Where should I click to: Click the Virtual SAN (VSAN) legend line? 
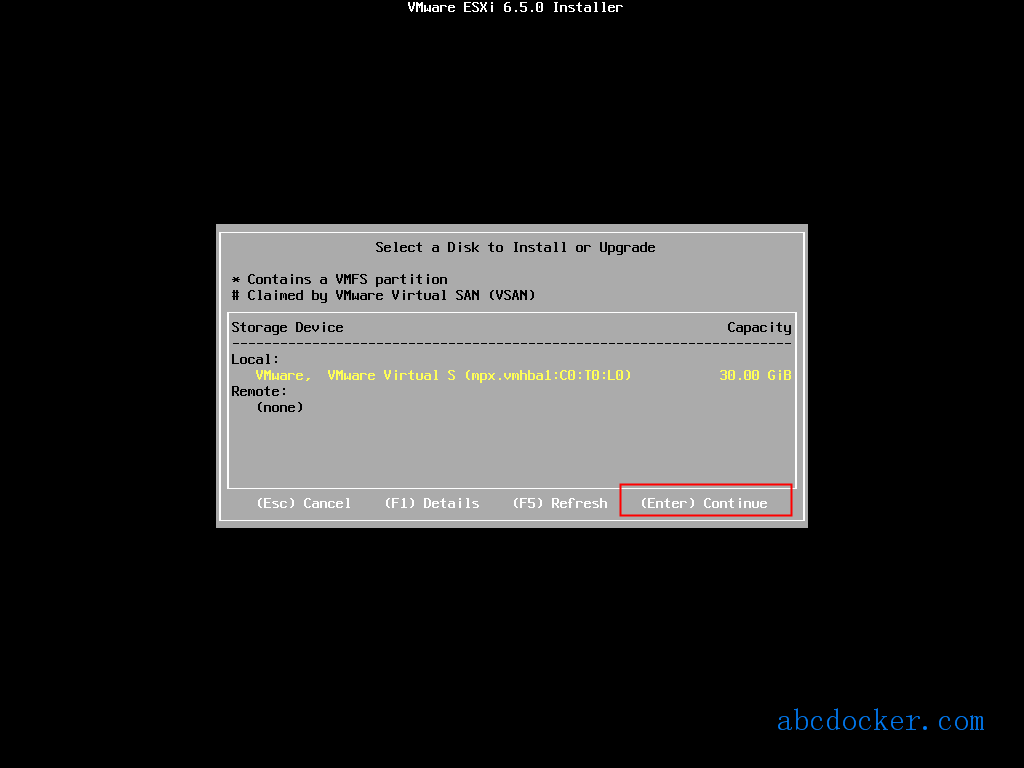click(383, 295)
